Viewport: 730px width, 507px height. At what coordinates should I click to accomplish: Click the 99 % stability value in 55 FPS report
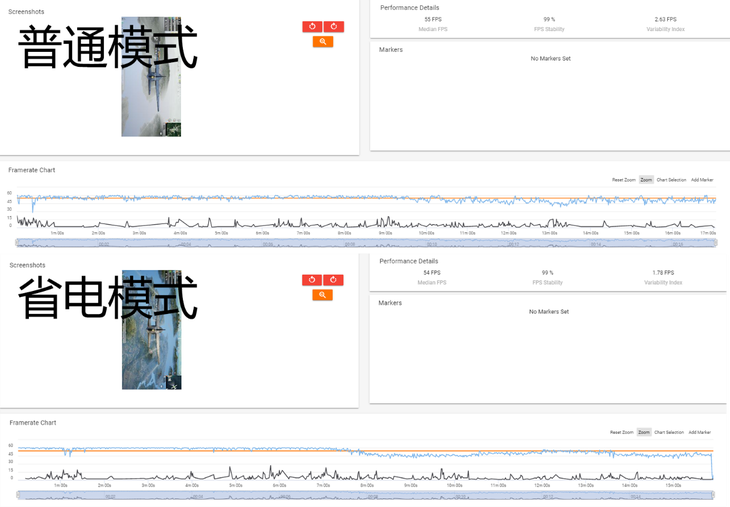click(x=549, y=20)
